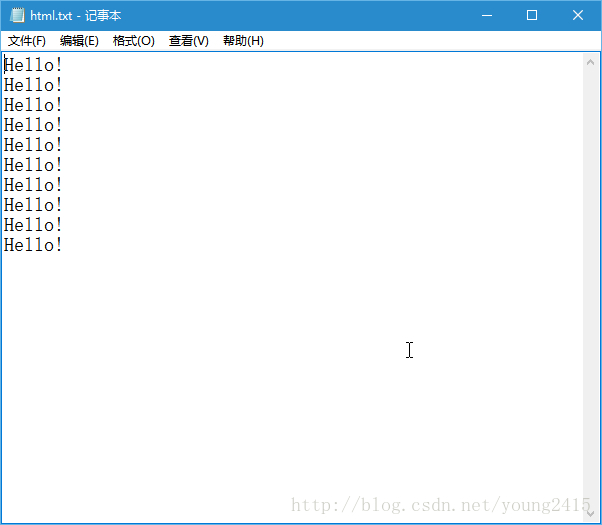Open the 帮助(H) menu
This screenshot has height=525, width=602.
(243, 41)
